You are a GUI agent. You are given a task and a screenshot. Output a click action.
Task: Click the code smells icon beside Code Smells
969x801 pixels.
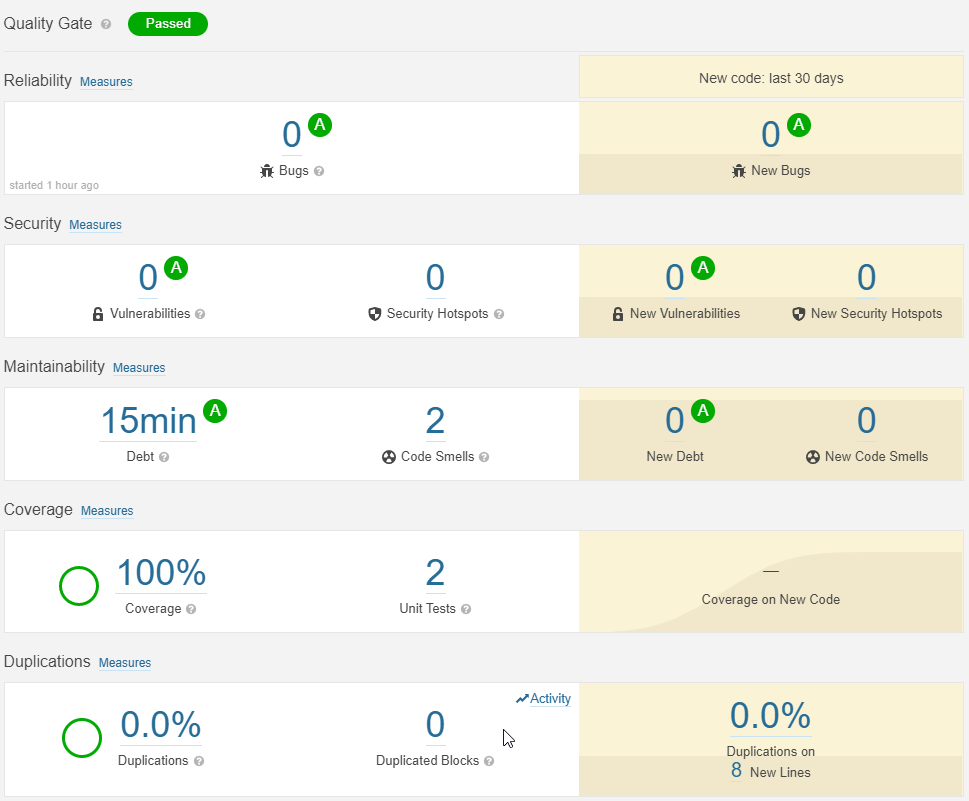(387, 457)
